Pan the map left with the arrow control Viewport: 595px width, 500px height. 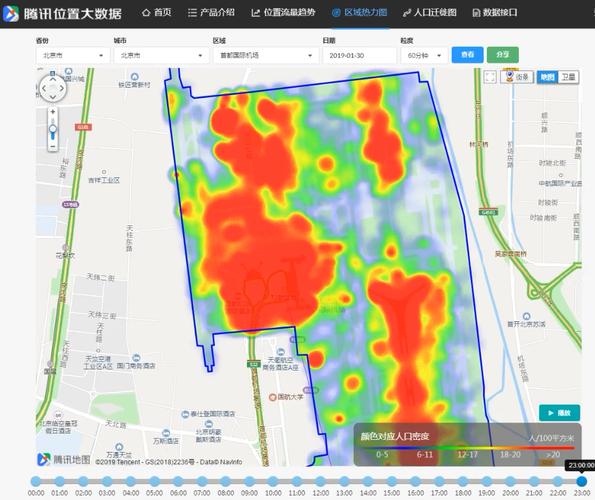pos(44,88)
